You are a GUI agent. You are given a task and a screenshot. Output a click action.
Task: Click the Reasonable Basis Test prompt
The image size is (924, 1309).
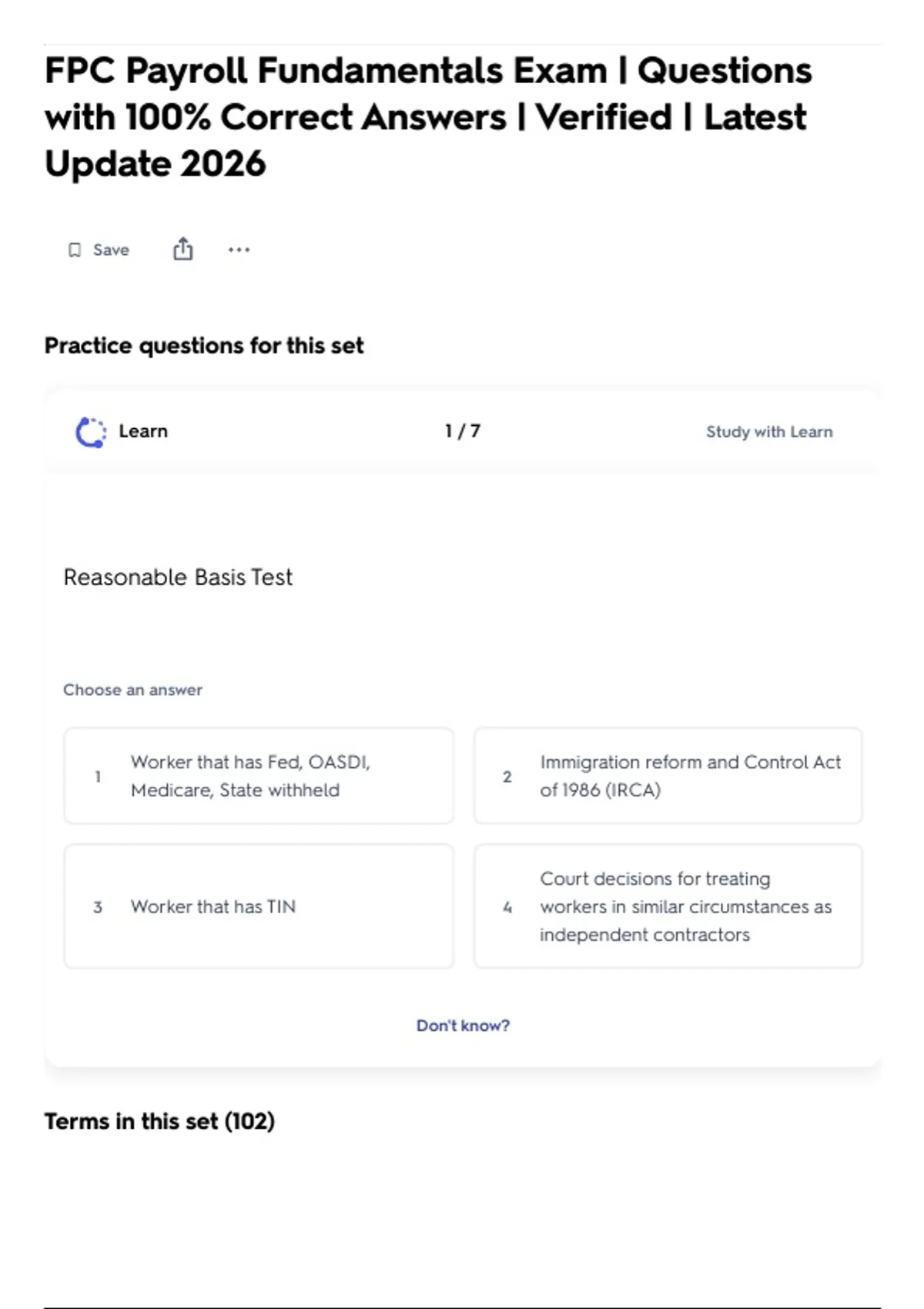point(178,577)
